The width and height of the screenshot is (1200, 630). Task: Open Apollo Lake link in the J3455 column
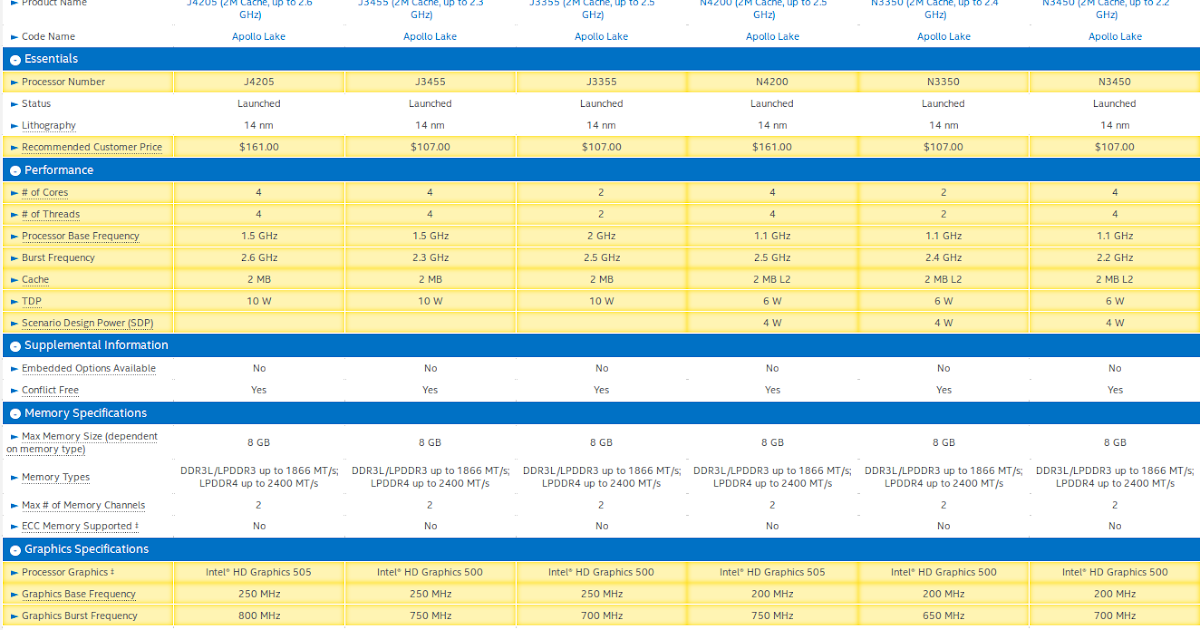[x=430, y=37]
